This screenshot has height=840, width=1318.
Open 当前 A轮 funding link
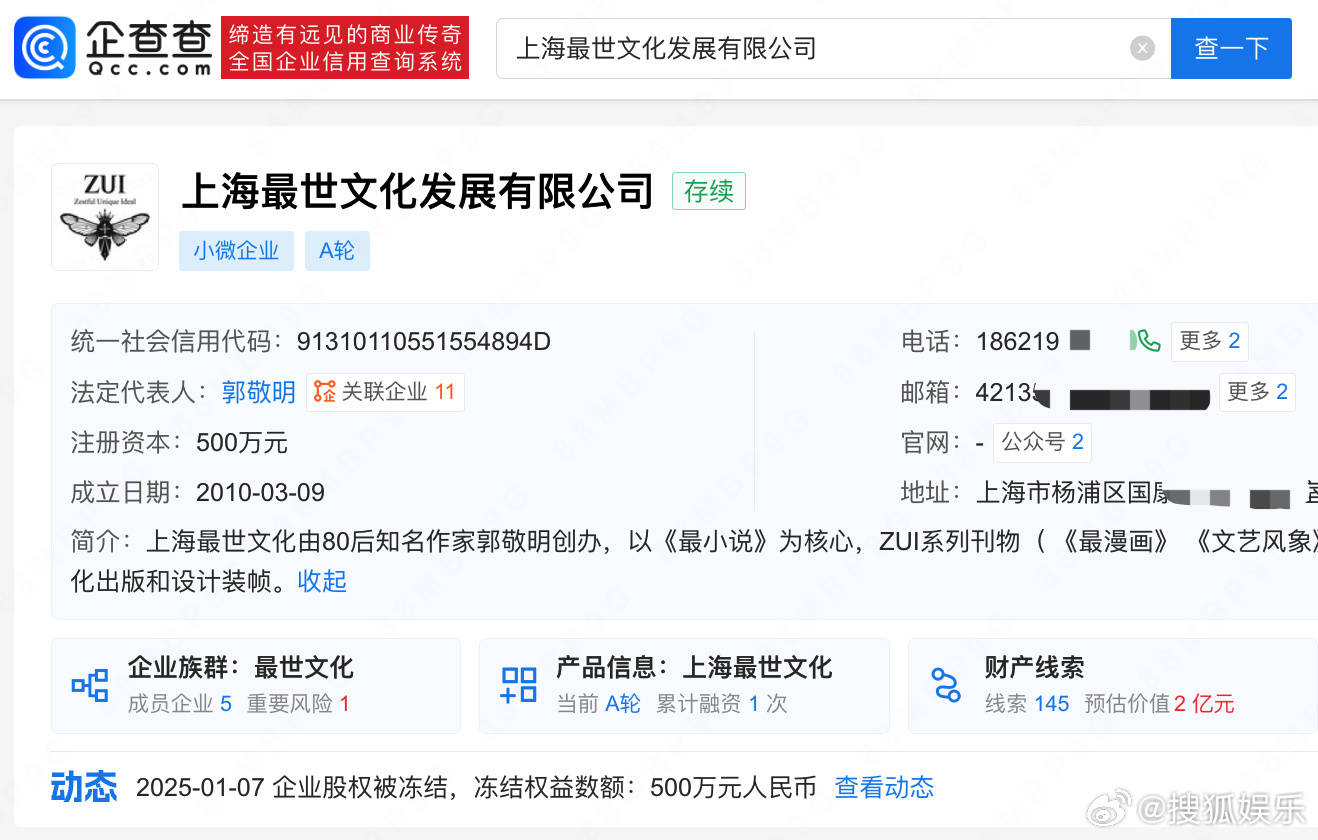pyautogui.click(x=598, y=704)
